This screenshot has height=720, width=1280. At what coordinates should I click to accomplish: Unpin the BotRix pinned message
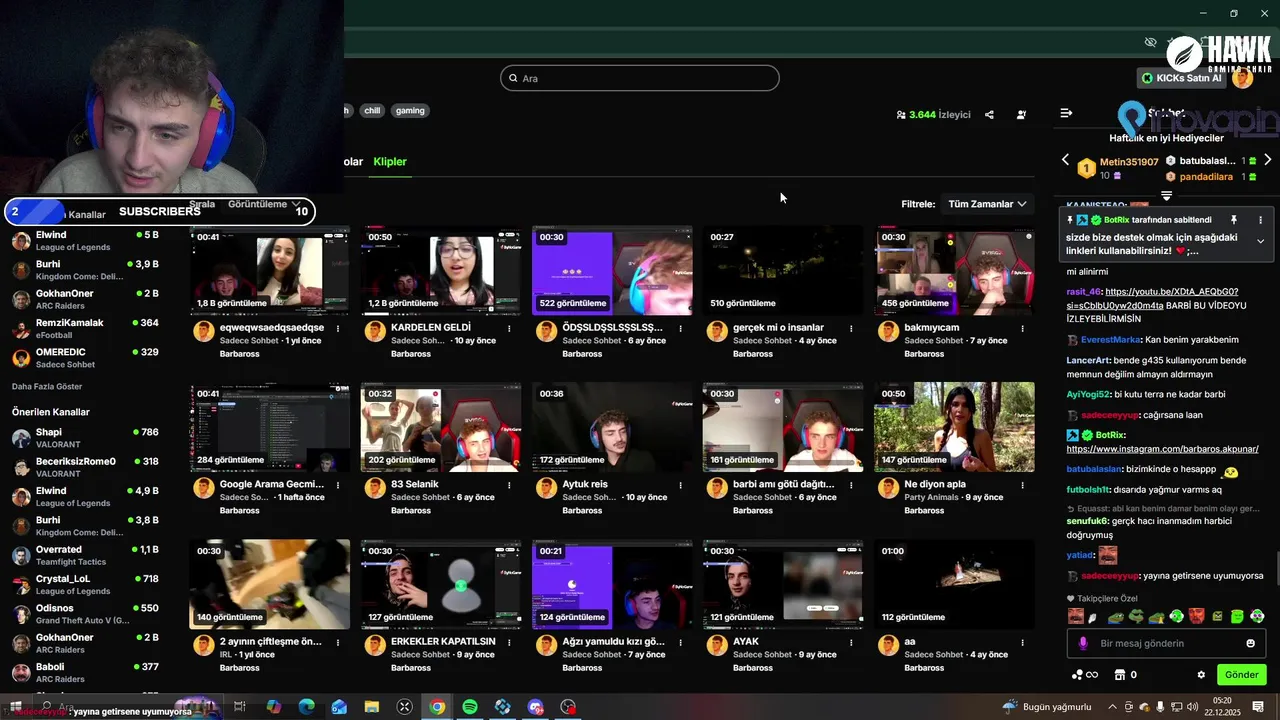[x=1234, y=220]
